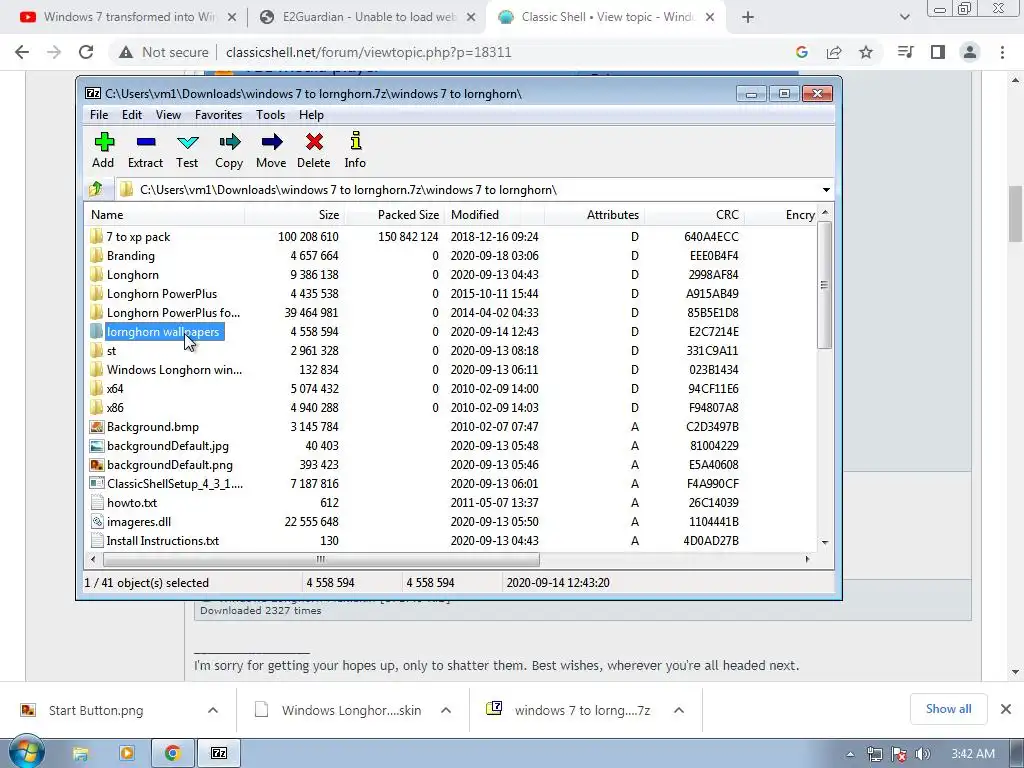Image resolution: width=1024 pixels, height=768 pixels.
Task: Select the howto.txt file
Action: [x=131, y=503]
